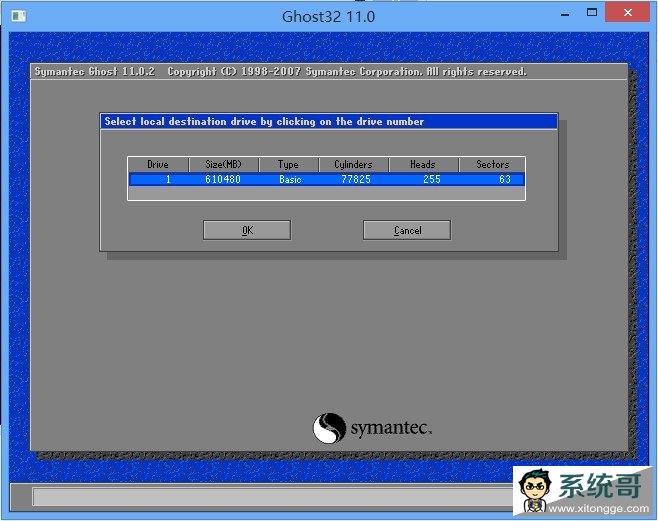Click the Drive column header
The width and height of the screenshot is (658, 521).
[x=158, y=164]
